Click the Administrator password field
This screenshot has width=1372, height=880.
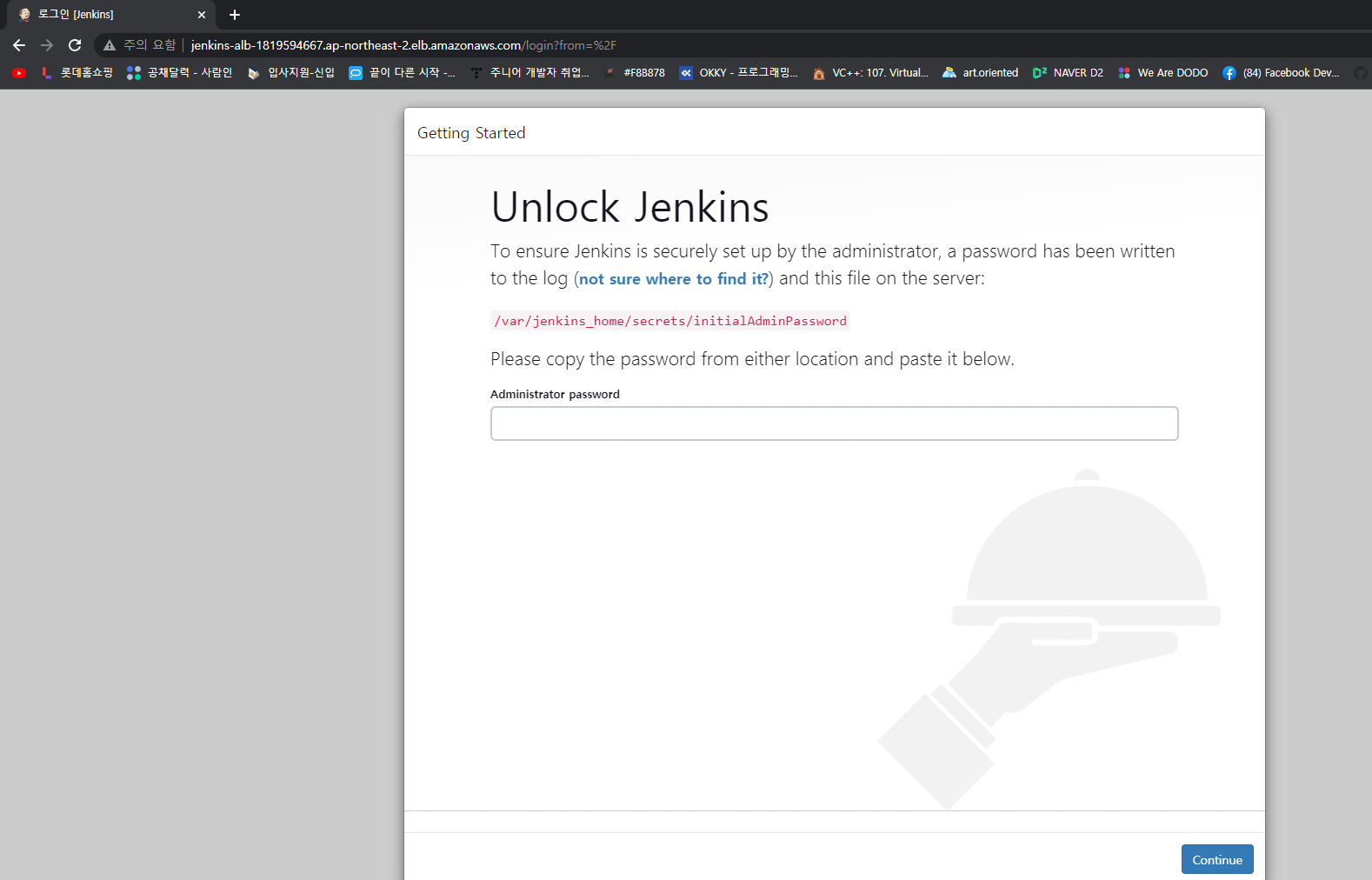[x=834, y=423]
